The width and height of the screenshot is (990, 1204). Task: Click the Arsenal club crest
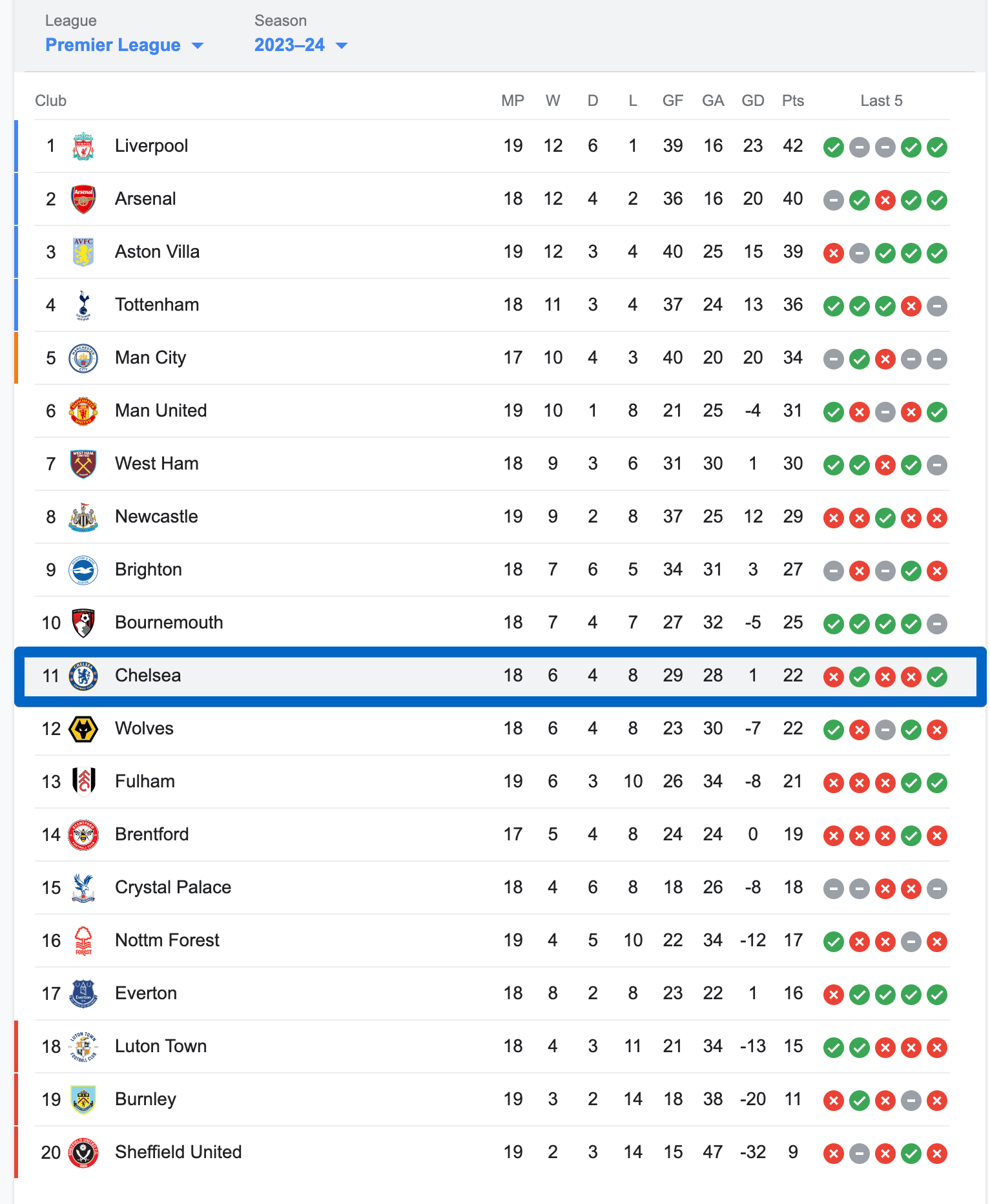pyautogui.click(x=83, y=199)
